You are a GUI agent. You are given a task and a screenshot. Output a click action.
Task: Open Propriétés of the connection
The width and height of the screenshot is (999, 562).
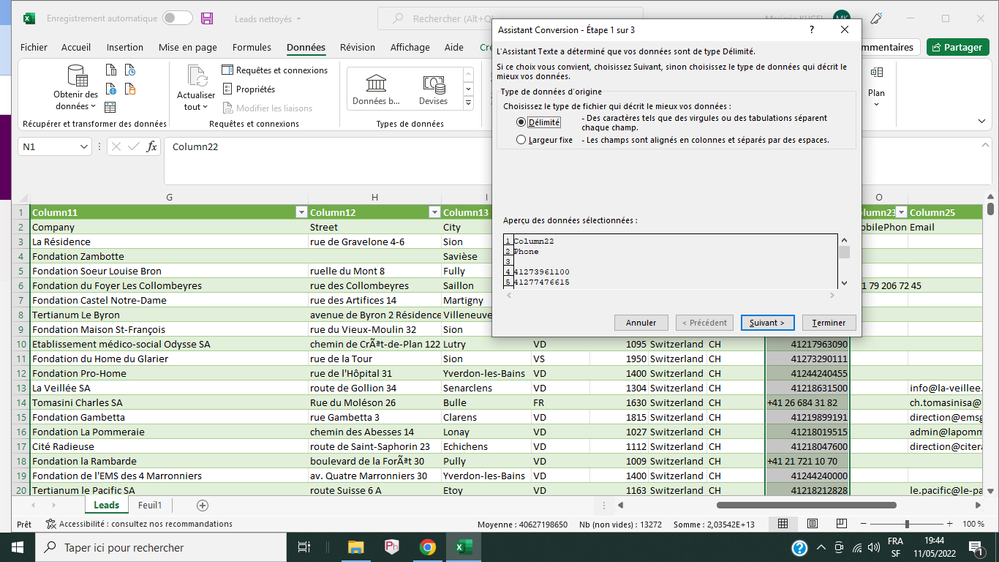coord(248,89)
